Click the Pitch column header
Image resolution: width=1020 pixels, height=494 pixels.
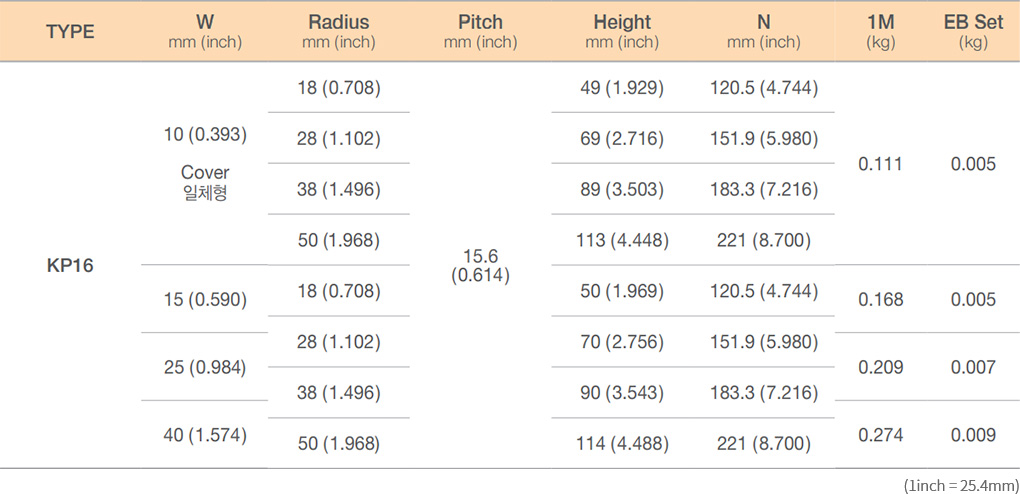[480, 31]
